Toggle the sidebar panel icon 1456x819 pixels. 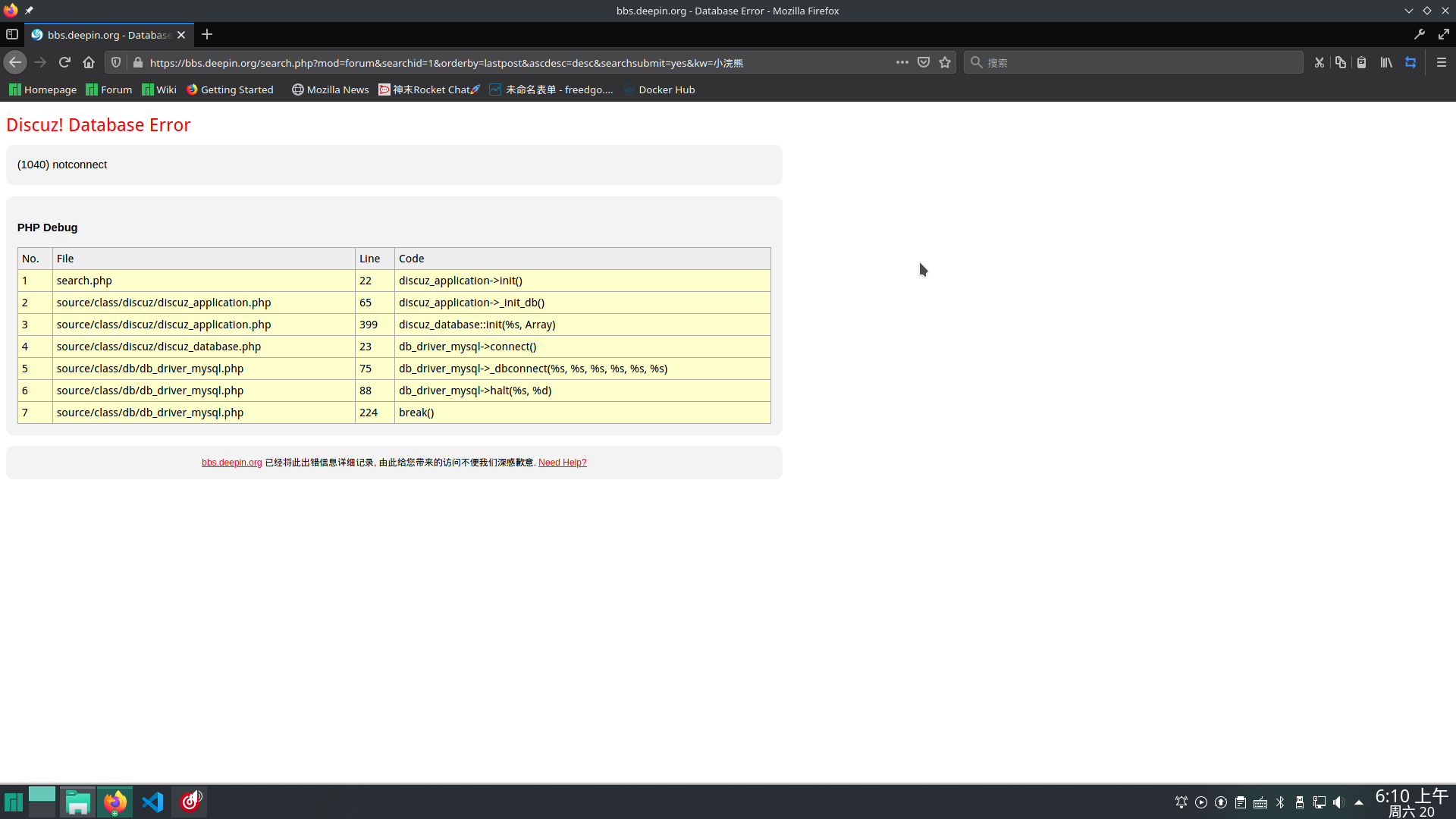click(12, 34)
